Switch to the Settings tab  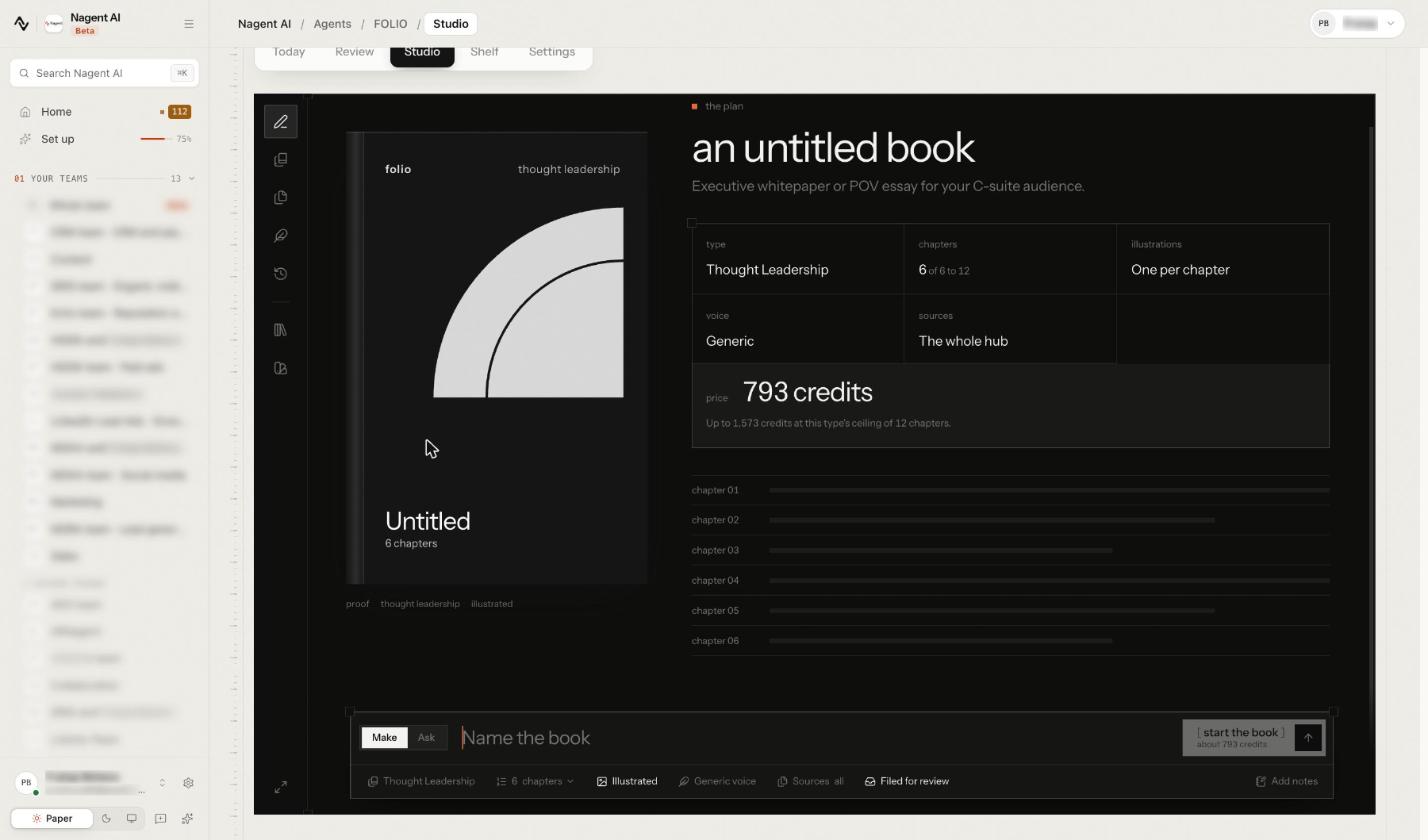pyautogui.click(x=551, y=52)
